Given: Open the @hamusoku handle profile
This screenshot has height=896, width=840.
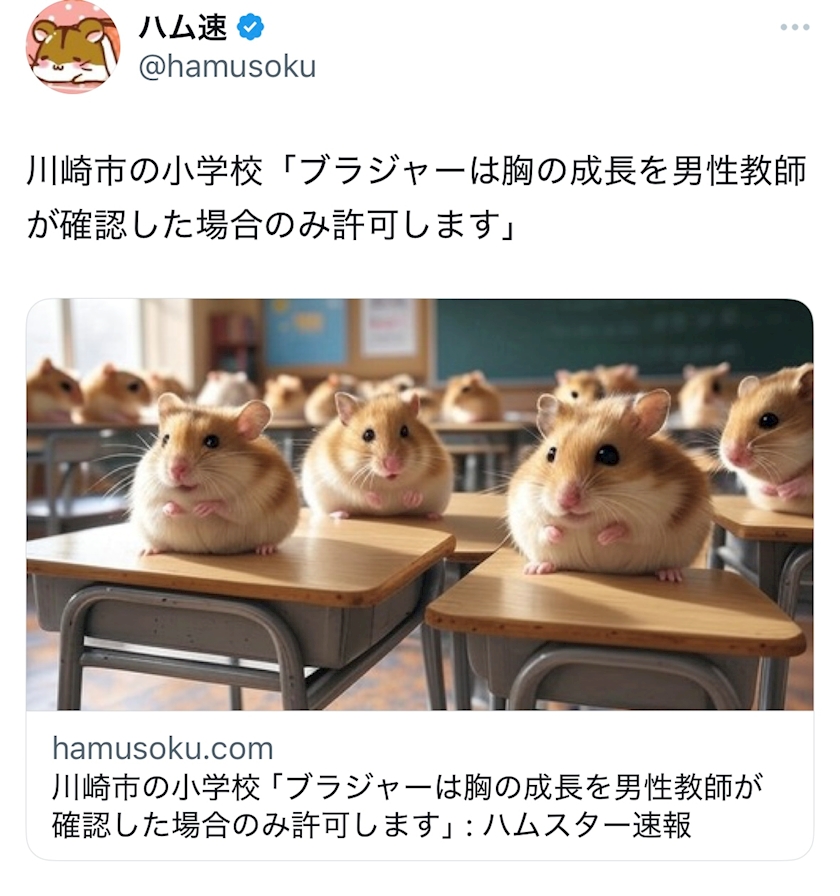Looking at the screenshot, I should tap(227, 67).
